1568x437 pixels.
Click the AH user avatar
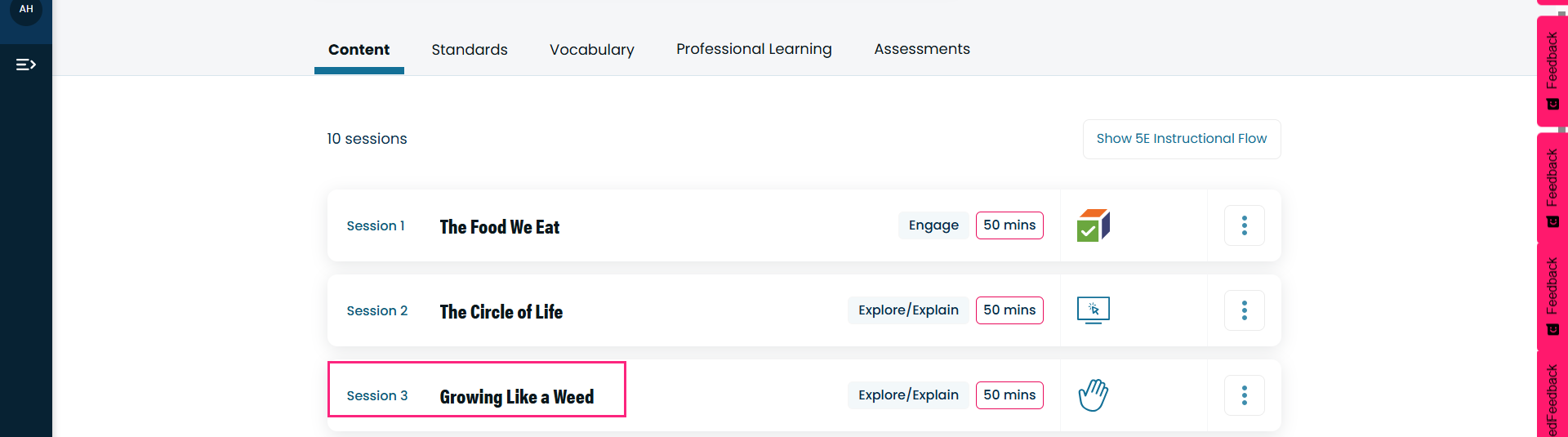pyautogui.click(x=26, y=10)
